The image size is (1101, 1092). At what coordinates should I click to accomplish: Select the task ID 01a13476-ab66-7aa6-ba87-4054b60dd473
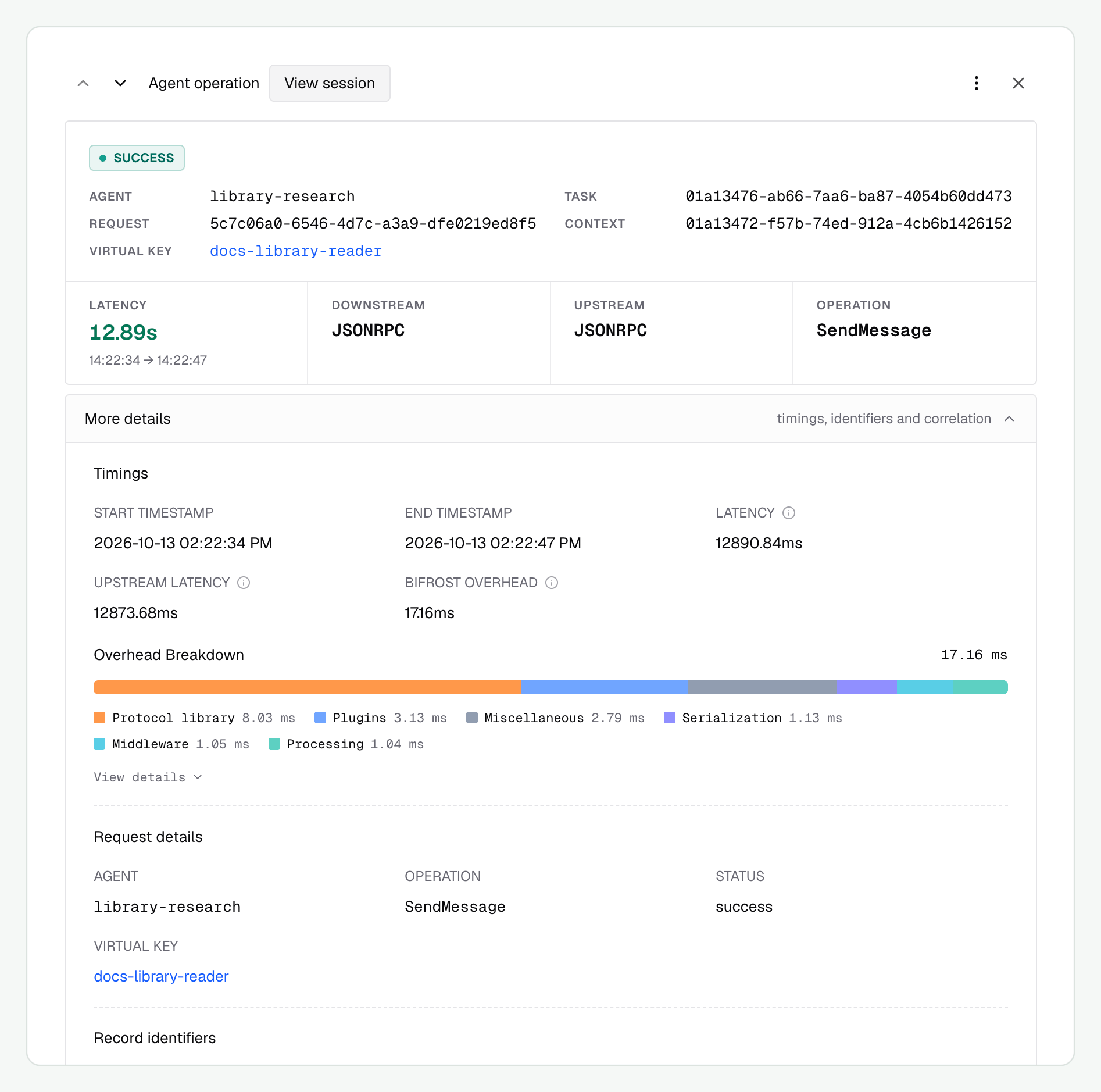849,197
